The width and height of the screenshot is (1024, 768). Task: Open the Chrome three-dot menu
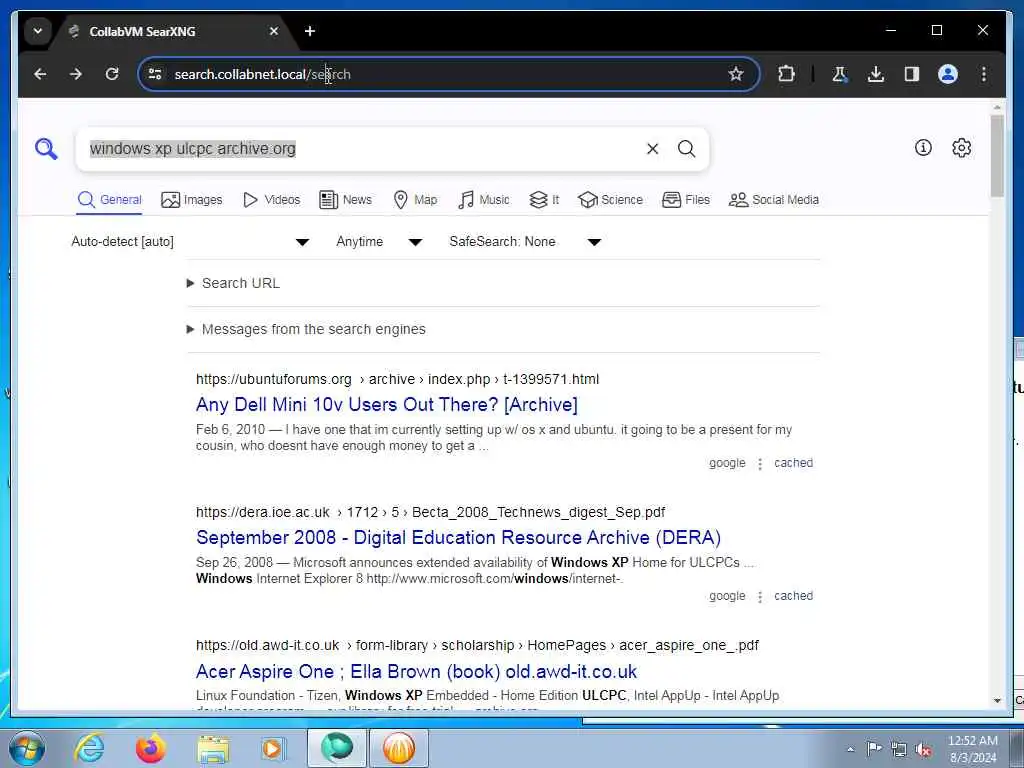pyautogui.click(x=984, y=74)
